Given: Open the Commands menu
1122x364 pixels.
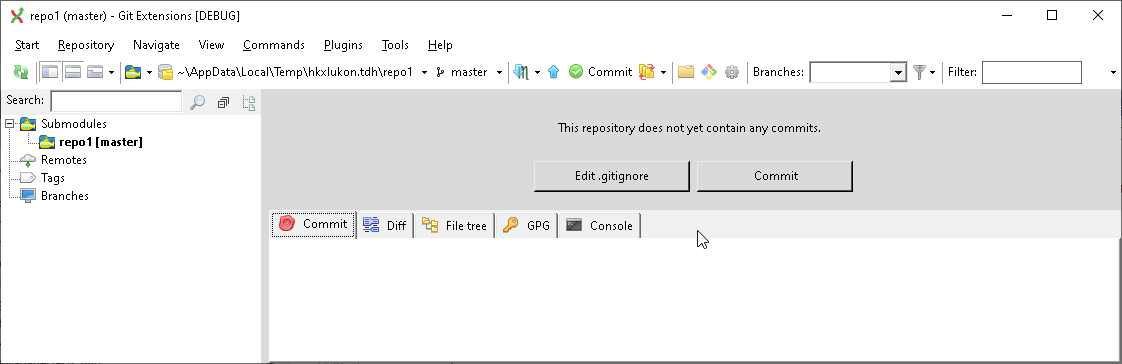Looking at the screenshot, I should [x=273, y=44].
